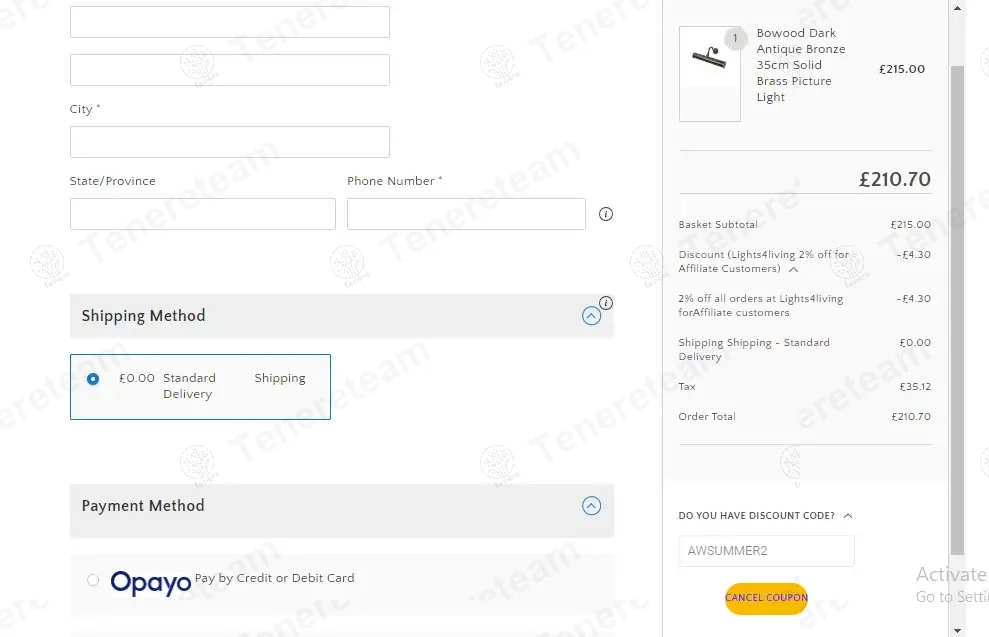This screenshot has width=989, height=637.
Task: Click the Bowood picture light product name
Action: coord(800,65)
